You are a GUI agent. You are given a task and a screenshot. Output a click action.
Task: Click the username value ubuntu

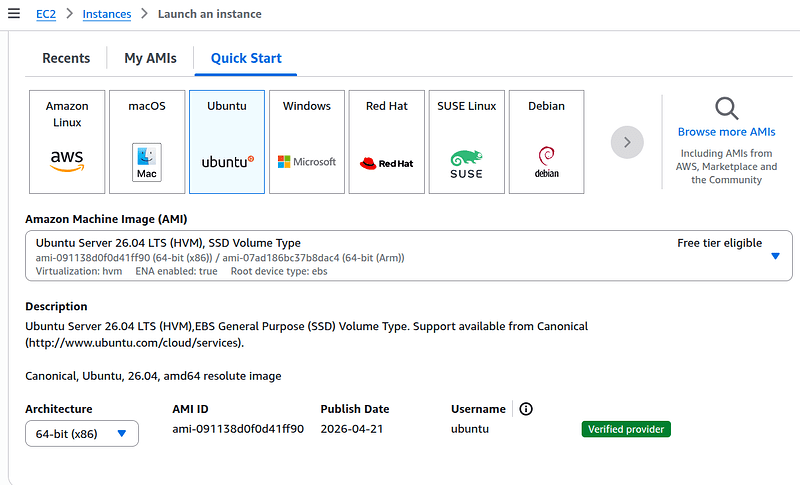click(x=470, y=429)
